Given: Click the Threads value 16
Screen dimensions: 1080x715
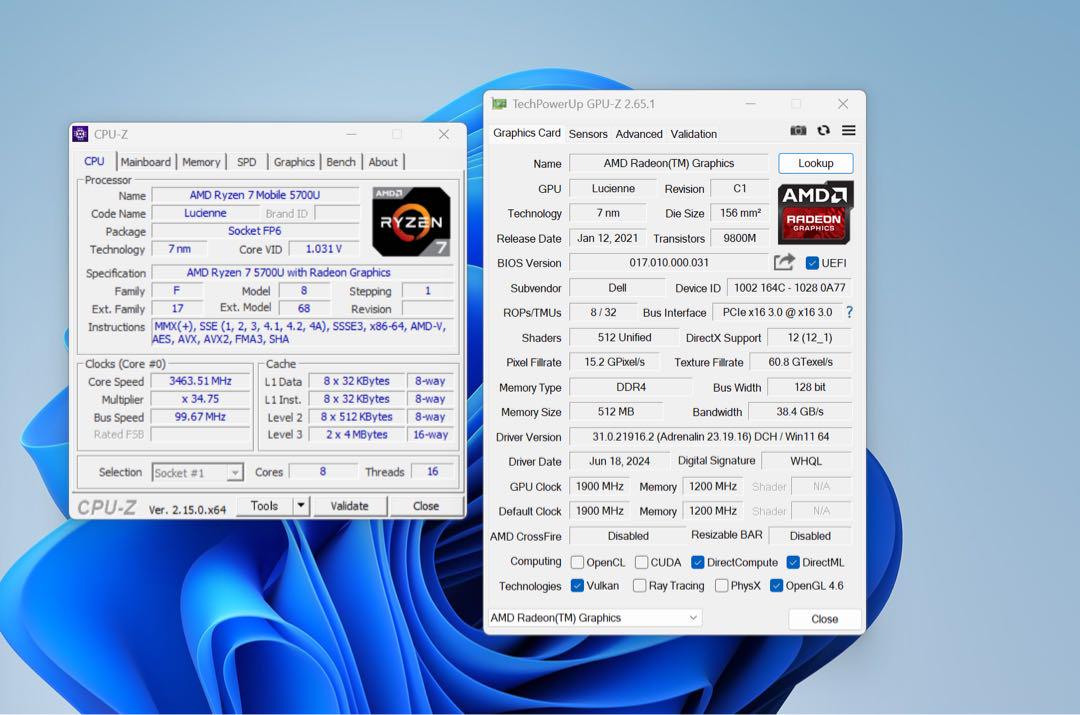Looking at the screenshot, I should click(x=432, y=471).
